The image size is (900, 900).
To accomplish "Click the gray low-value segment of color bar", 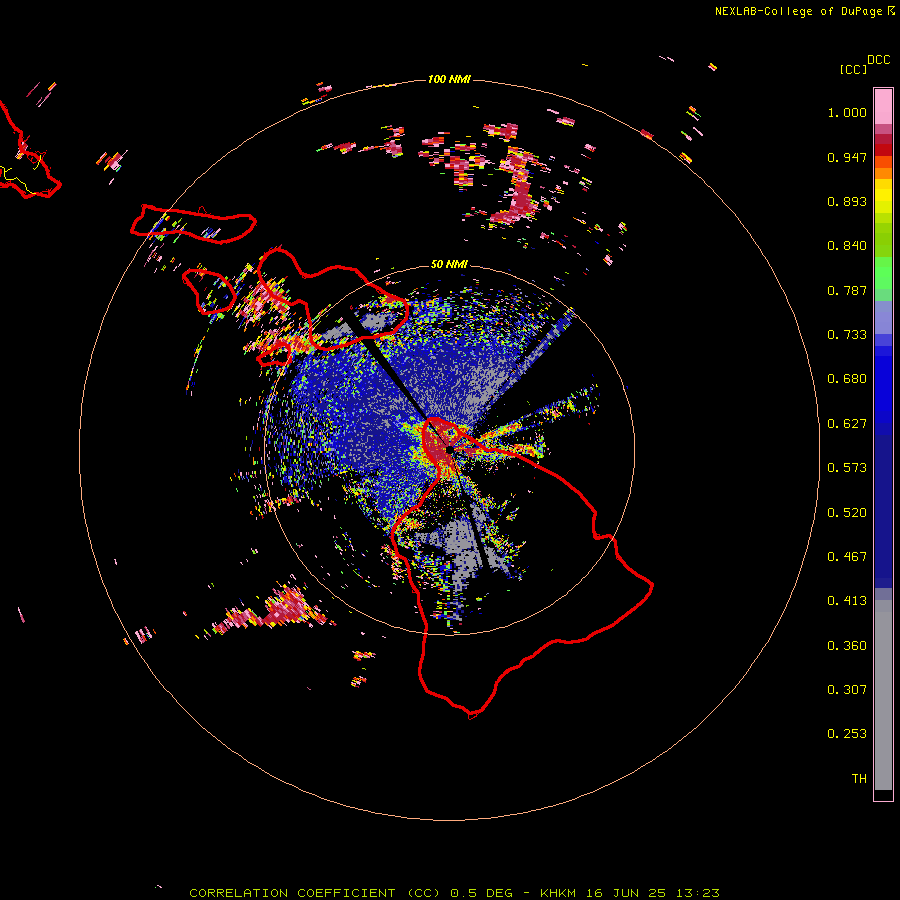I will pos(883,695).
